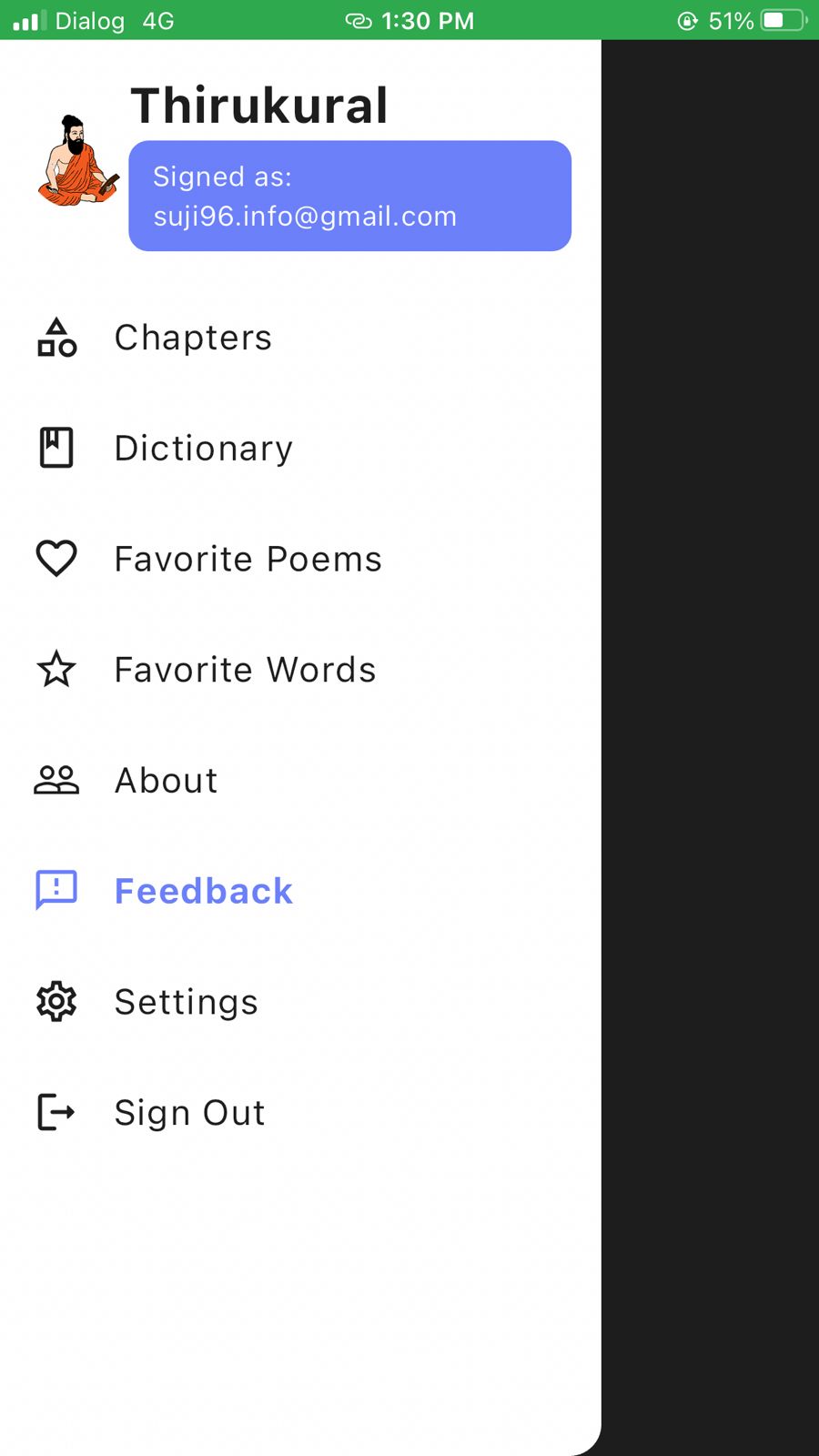
Task: Go to Favorite Poems
Action: [300, 559]
